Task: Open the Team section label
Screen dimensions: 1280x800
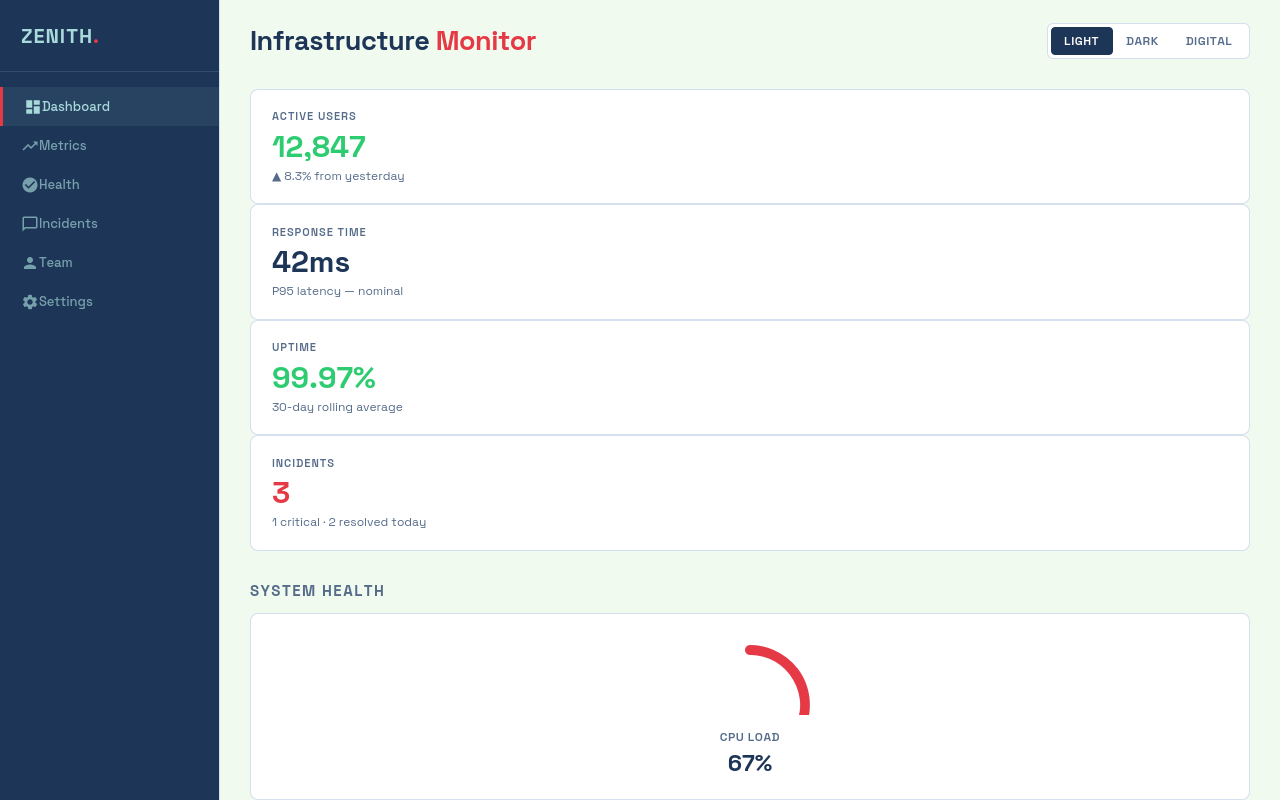Action: [x=56, y=263]
